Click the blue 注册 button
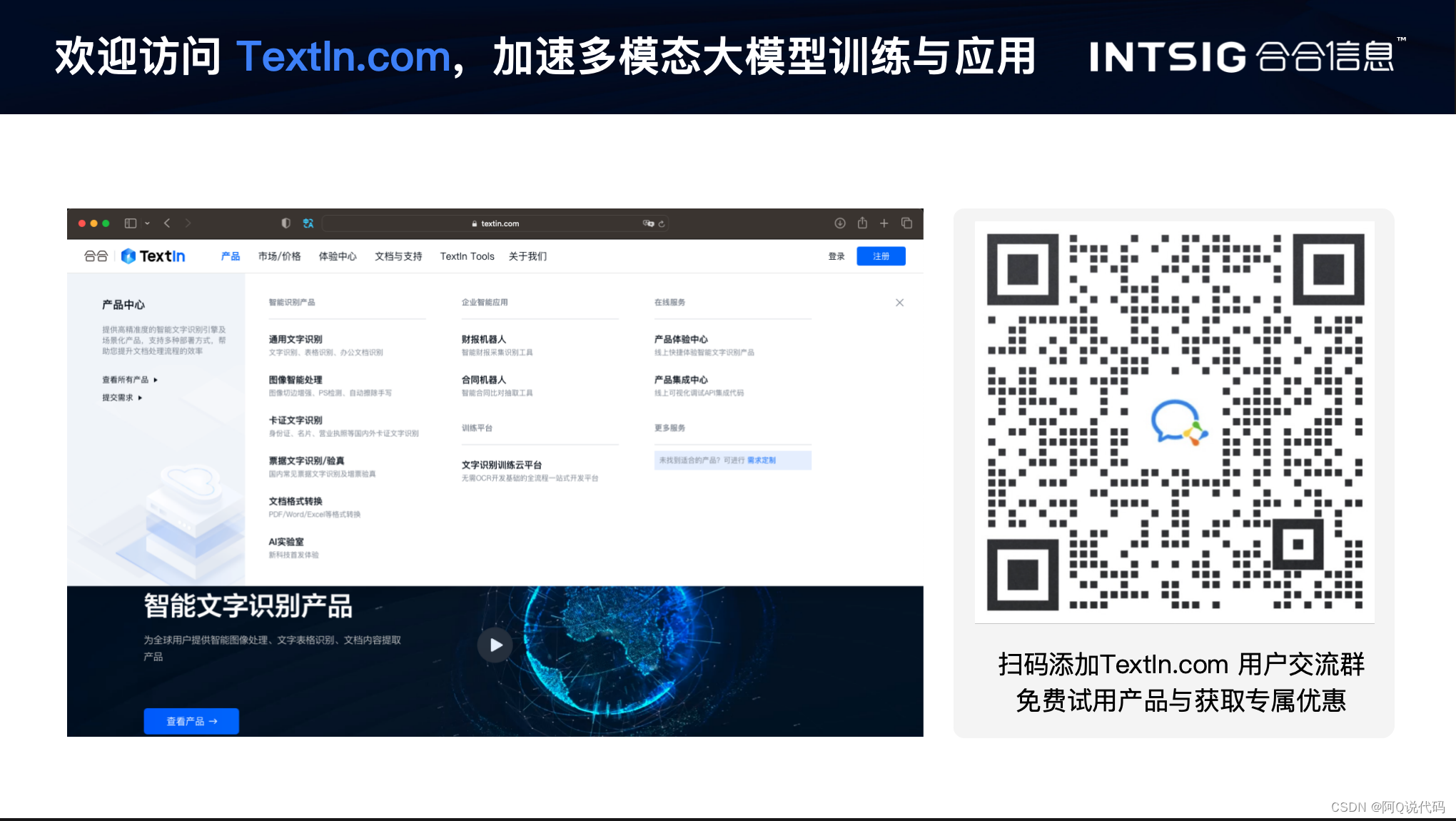This screenshot has width=1456, height=821. (x=881, y=256)
